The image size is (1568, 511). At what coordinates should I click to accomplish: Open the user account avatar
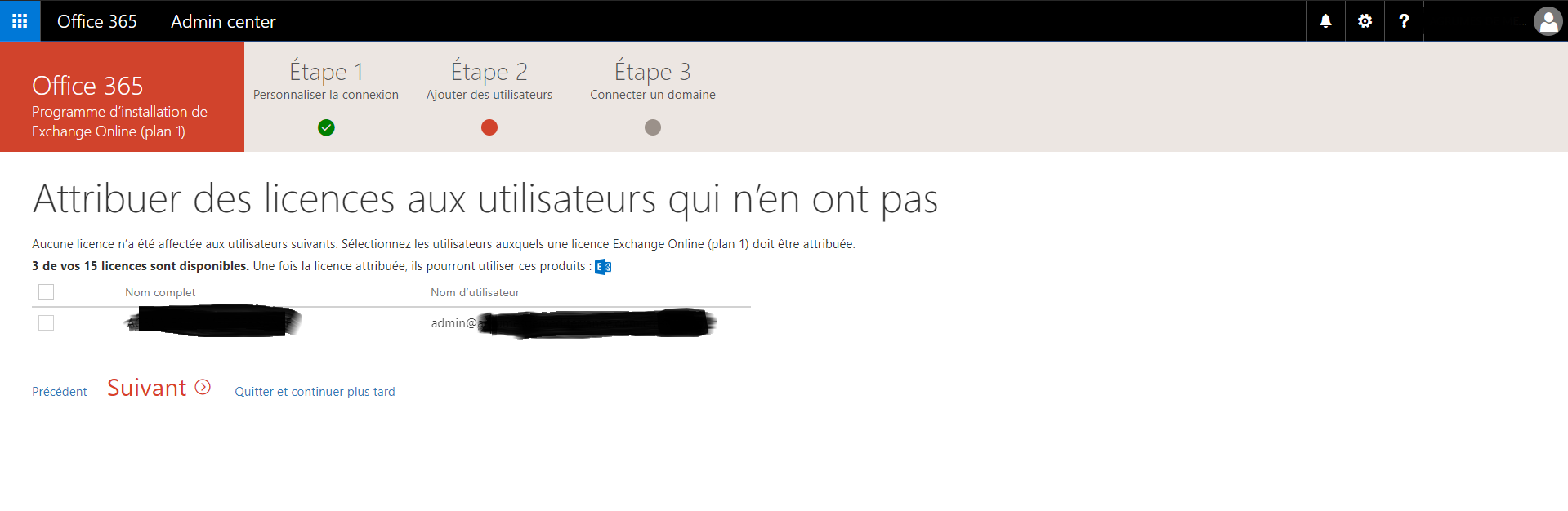(1548, 21)
